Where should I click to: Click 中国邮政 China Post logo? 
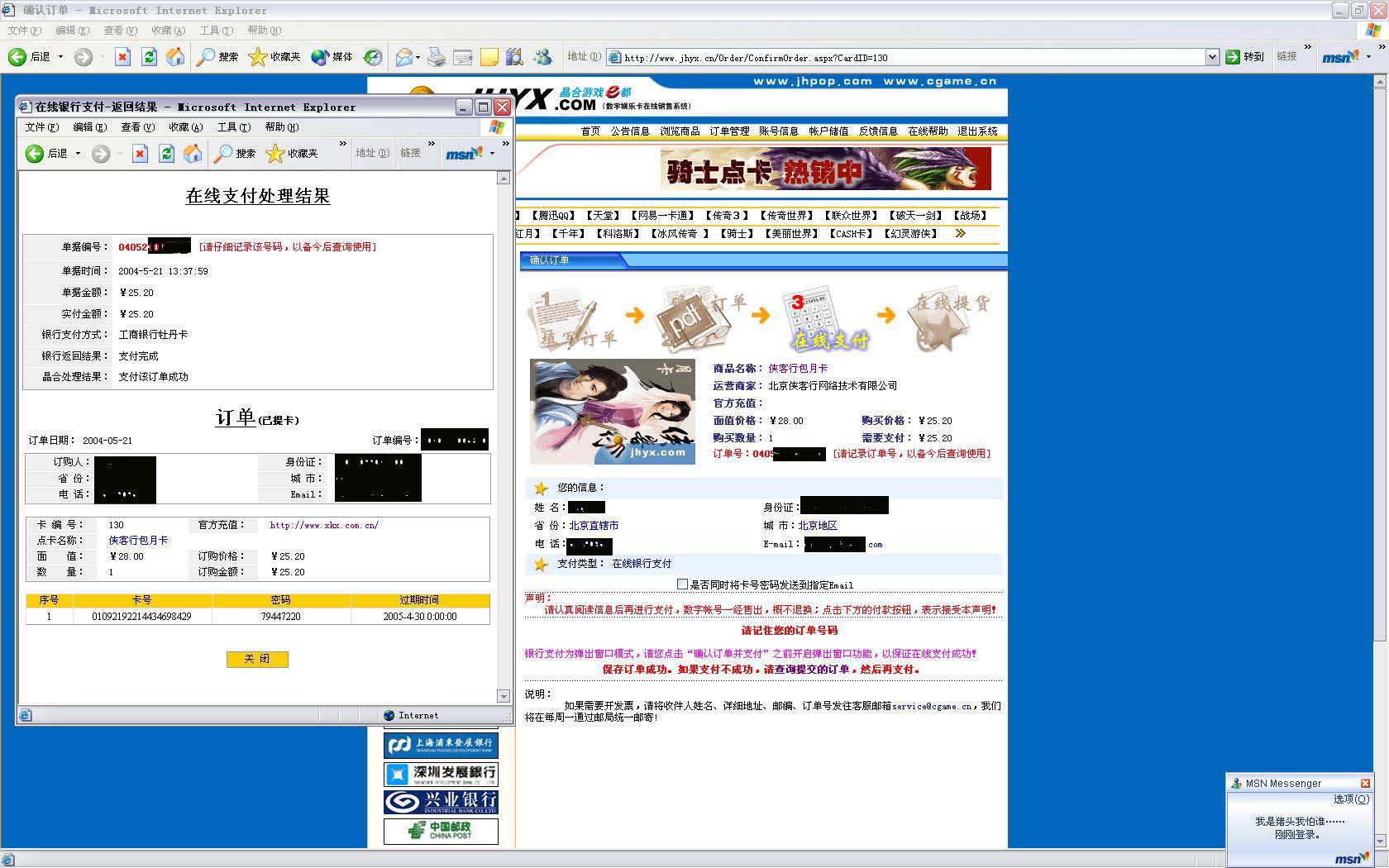pyautogui.click(x=441, y=831)
